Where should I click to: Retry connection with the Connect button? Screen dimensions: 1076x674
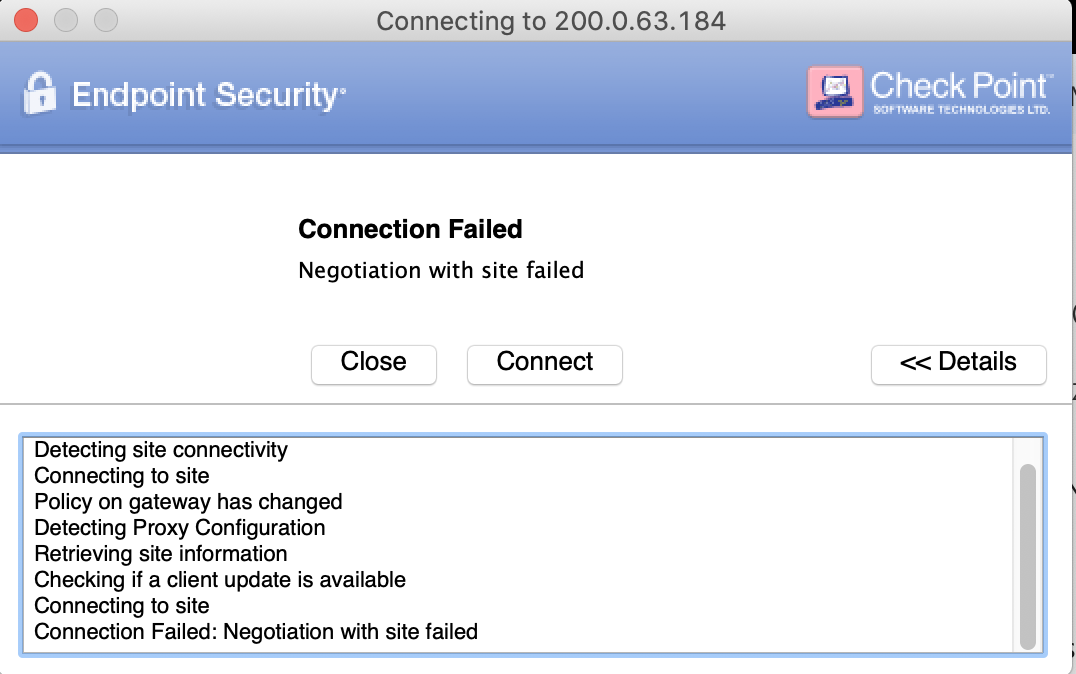click(x=544, y=364)
